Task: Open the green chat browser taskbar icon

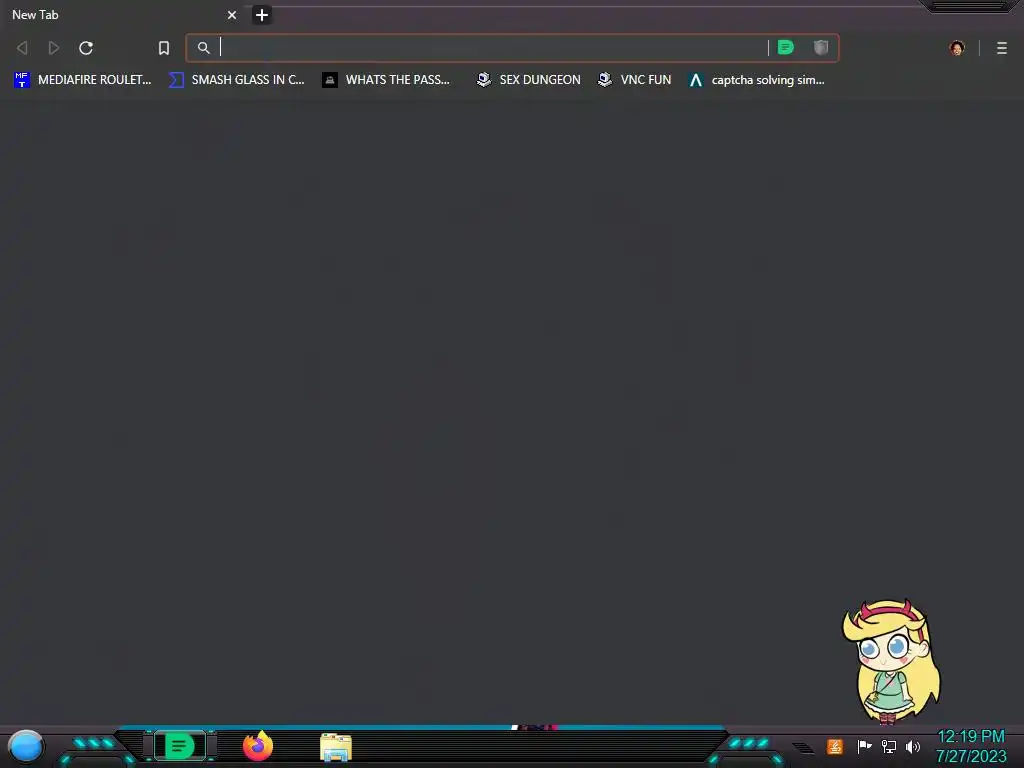Action: click(180, 746)
